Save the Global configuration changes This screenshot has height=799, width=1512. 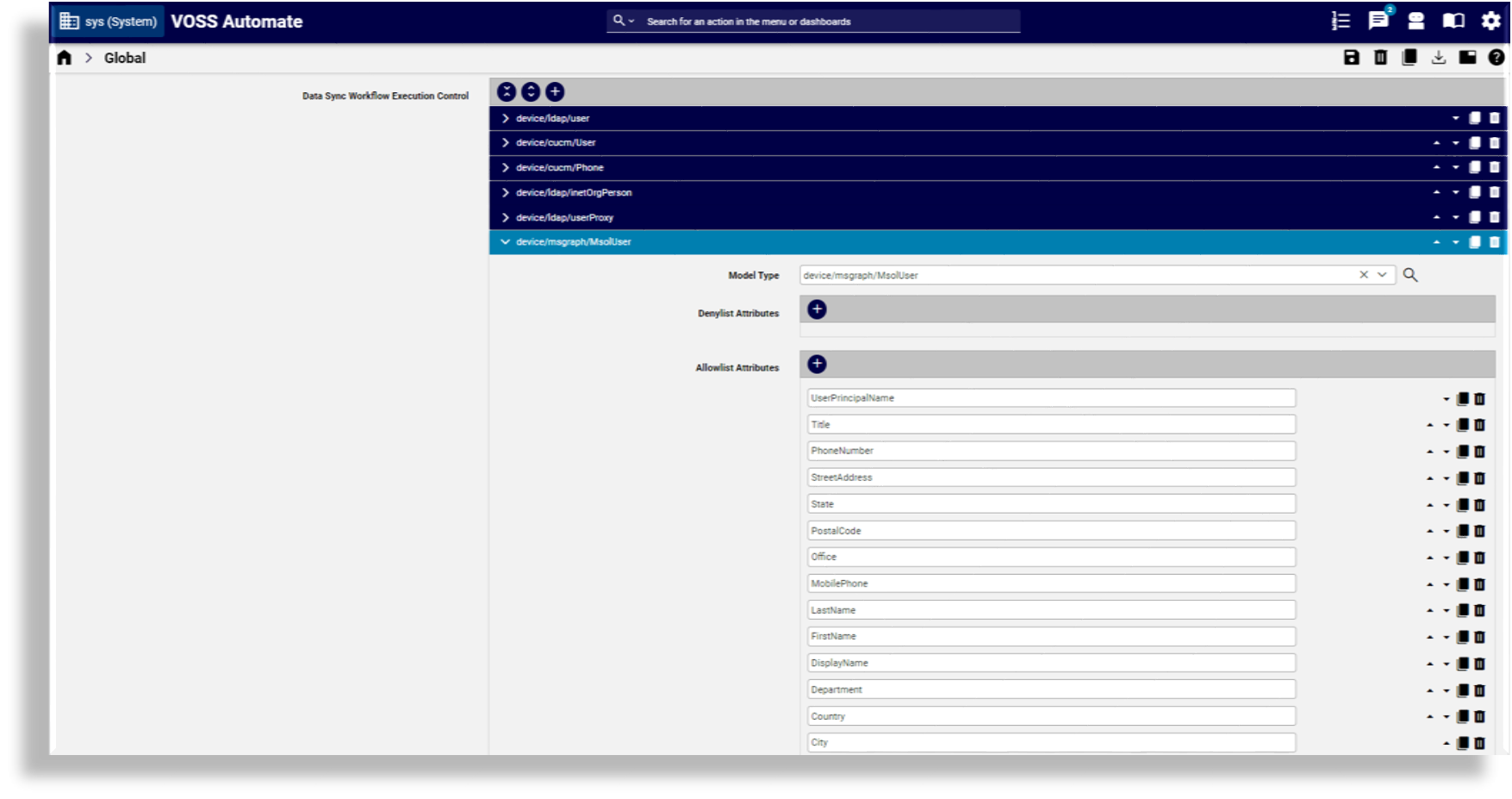pyautogui.click(x=1352, y=58)
